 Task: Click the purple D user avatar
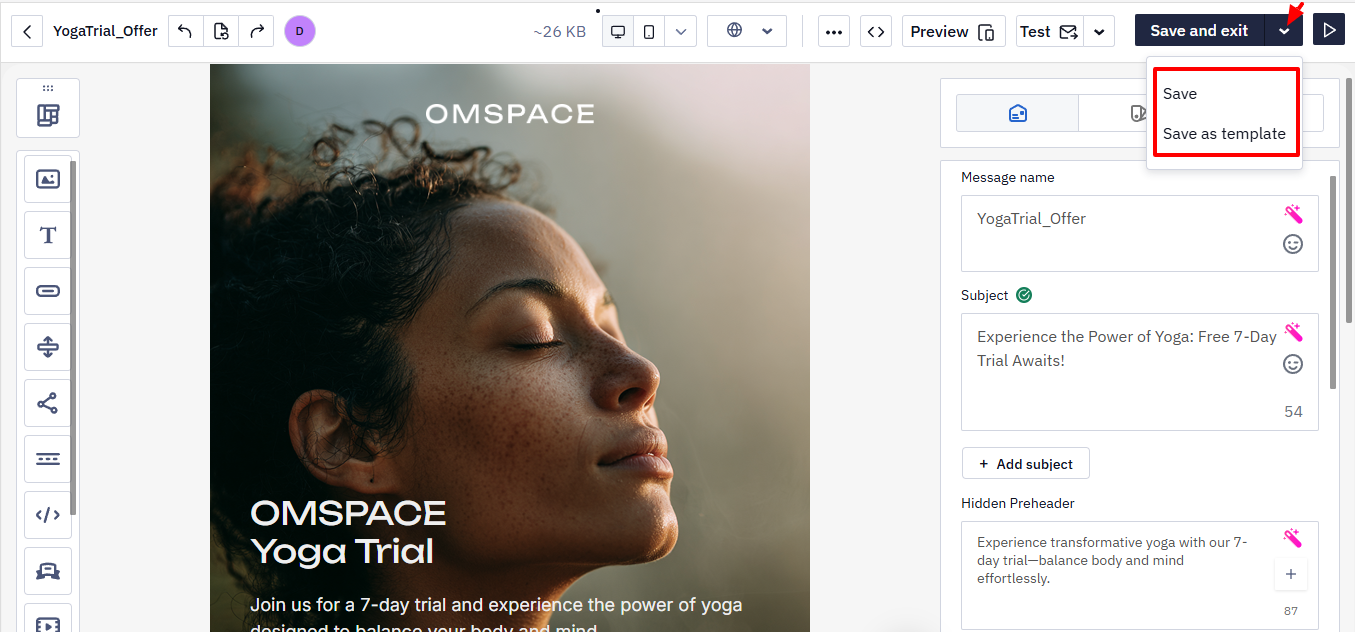300,31
